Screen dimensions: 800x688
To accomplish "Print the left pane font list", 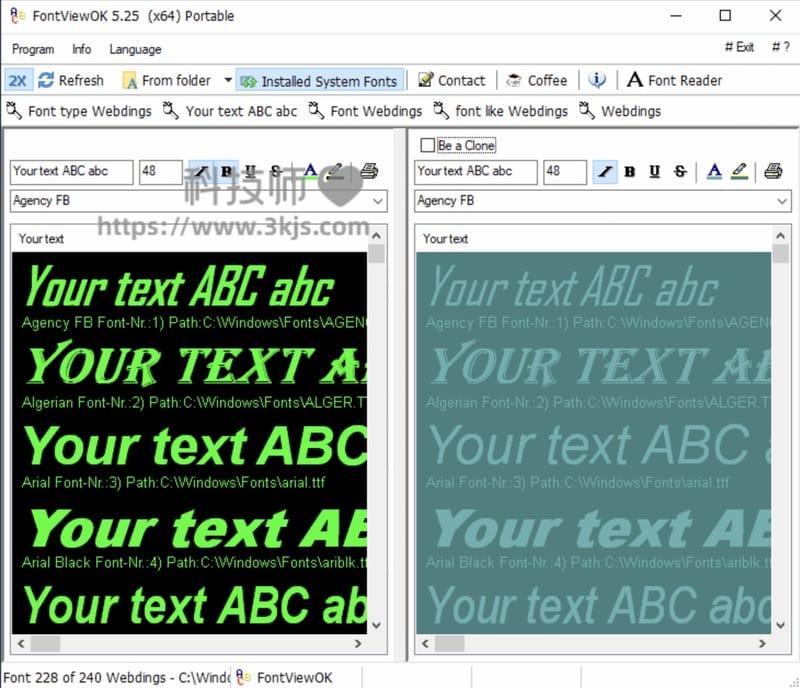I will click(369, 171).
